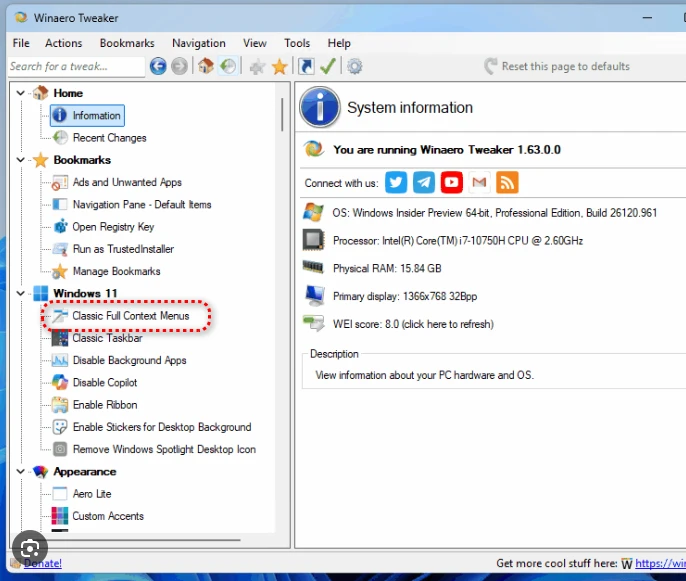Click the primary display monitor icon
The height and width of the screenshot is (581, 686).
coord(315,296)
